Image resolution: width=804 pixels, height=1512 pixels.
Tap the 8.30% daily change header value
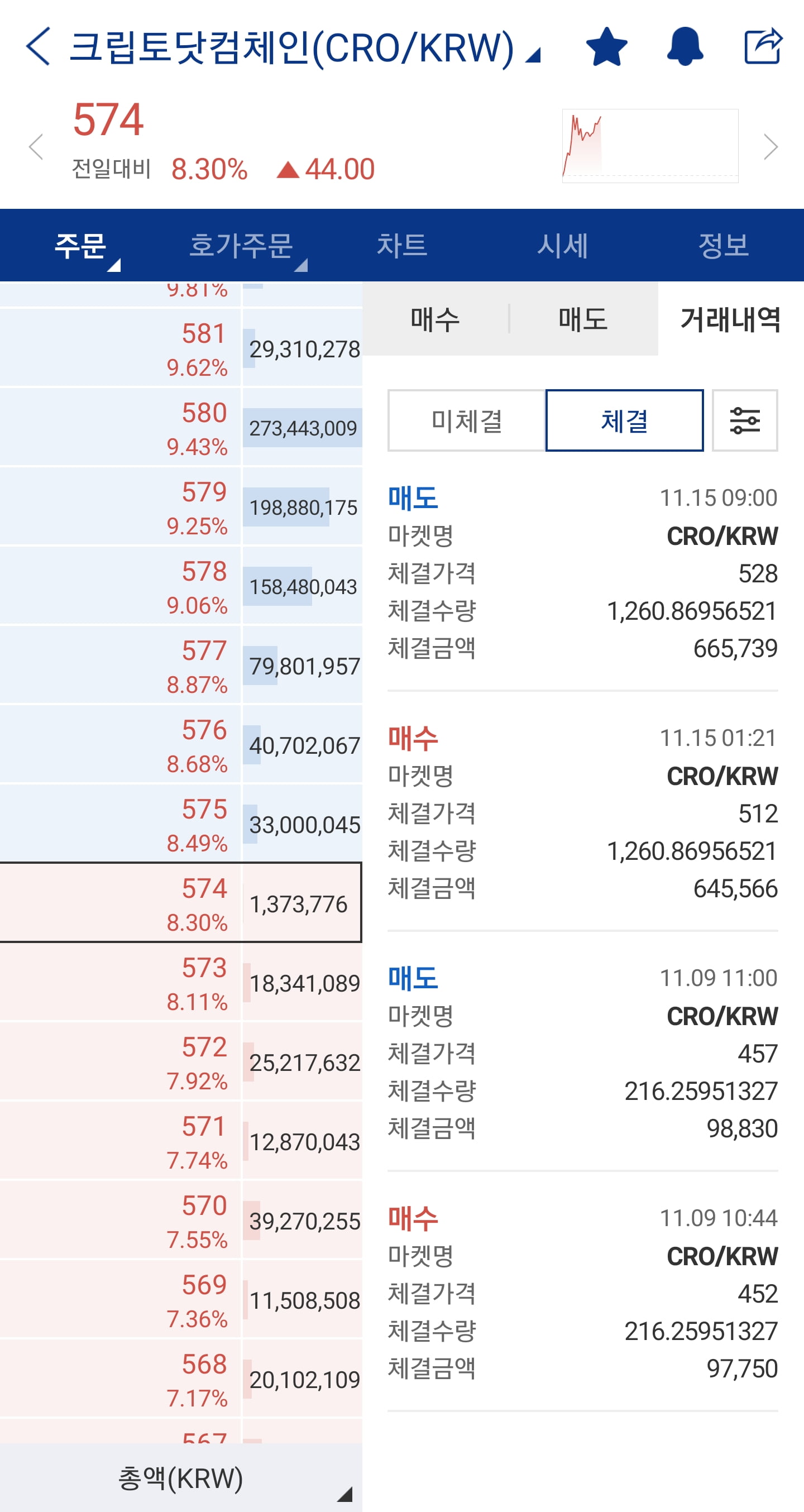tap(209, 169)
